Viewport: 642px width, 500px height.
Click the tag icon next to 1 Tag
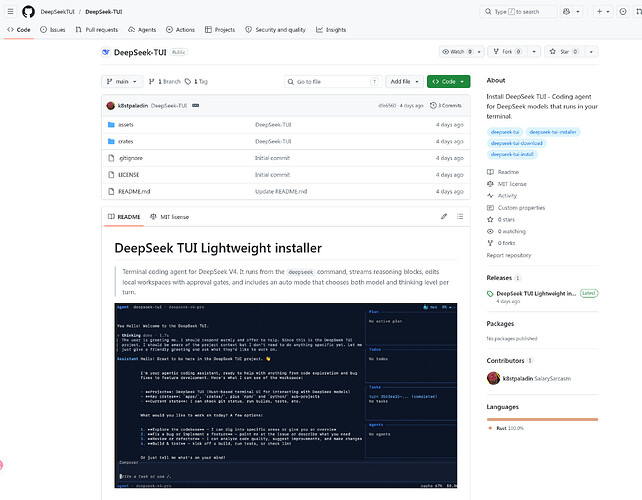(x=188, y=81)
